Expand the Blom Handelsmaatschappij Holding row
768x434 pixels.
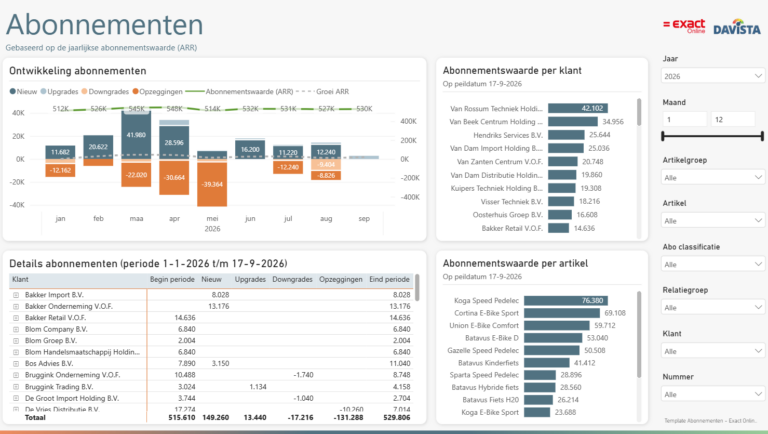(16, 352)
